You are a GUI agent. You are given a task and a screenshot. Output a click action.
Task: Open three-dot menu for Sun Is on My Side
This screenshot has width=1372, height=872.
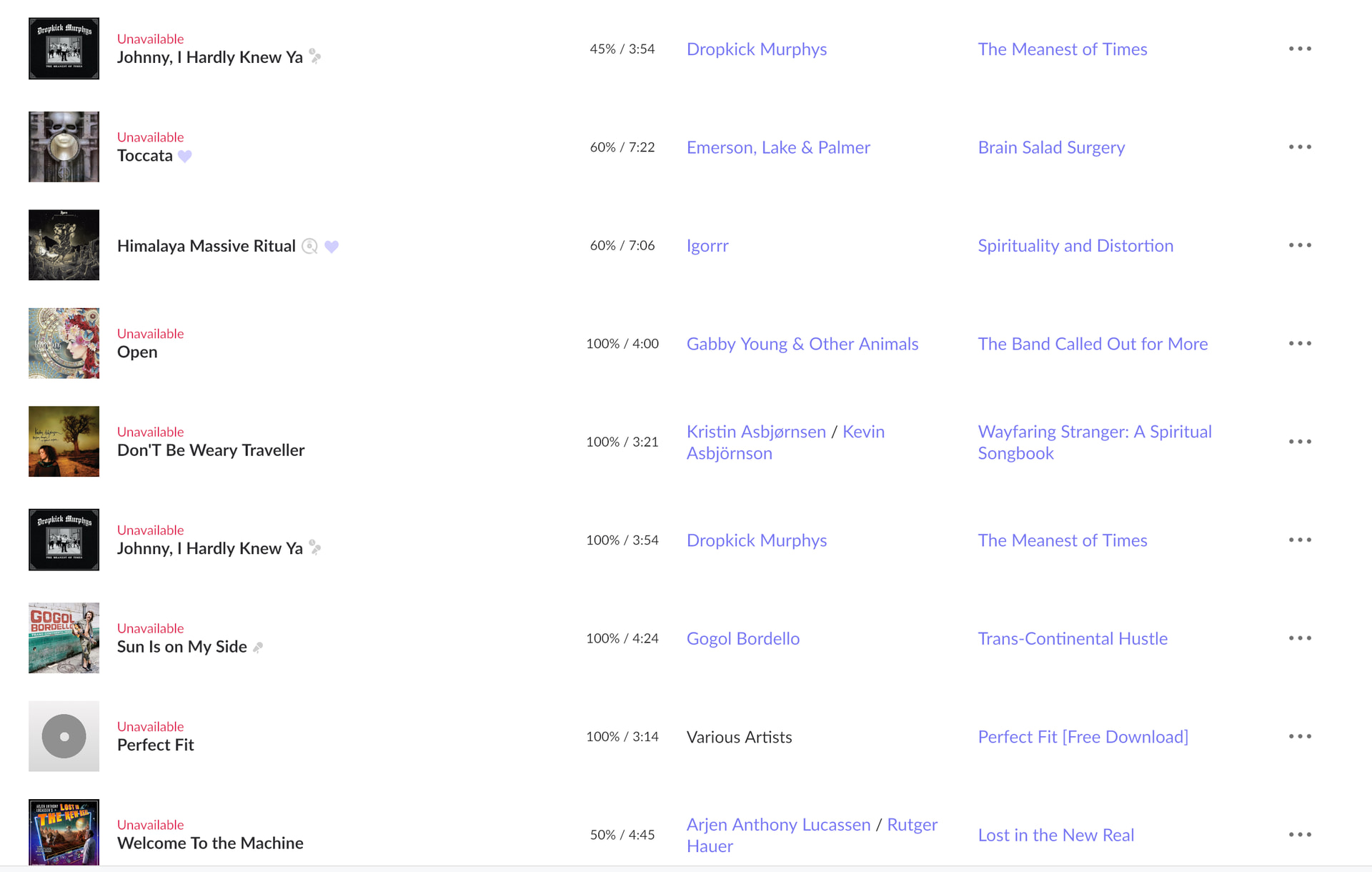click(1300, 638)
